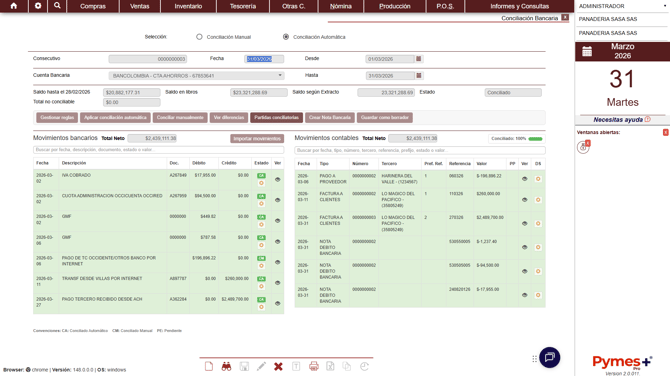The height and width of the screenshot is (376, 670).
Task: View PAGO TERCERO RECIBIDO eye icon
Action: 278,303
